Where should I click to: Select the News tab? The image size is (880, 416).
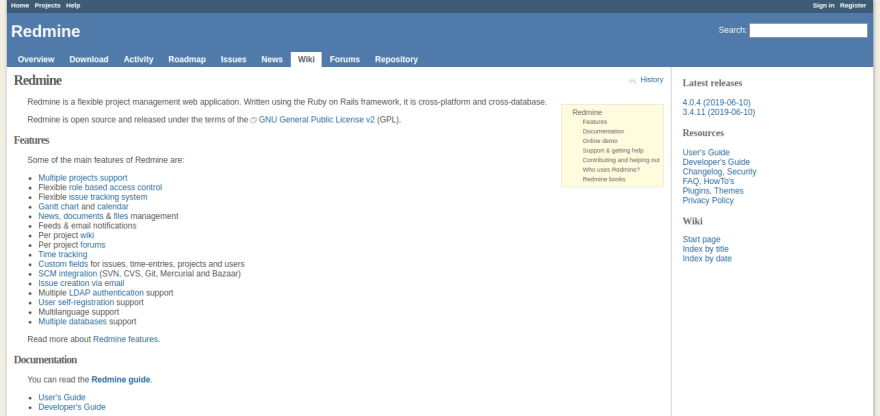[x=272, y=60]
